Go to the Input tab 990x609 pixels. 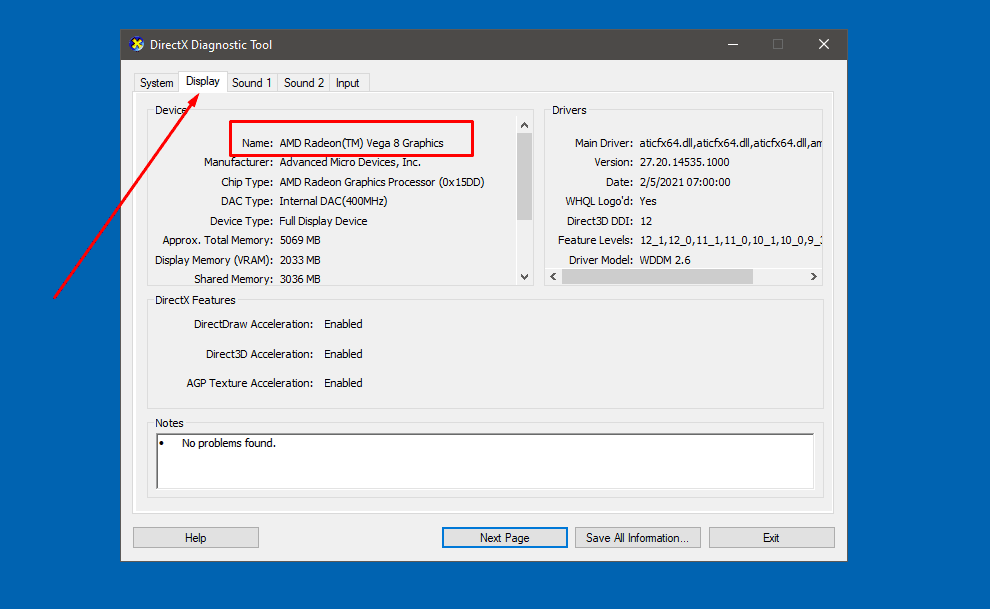click(x=347, y=83)
